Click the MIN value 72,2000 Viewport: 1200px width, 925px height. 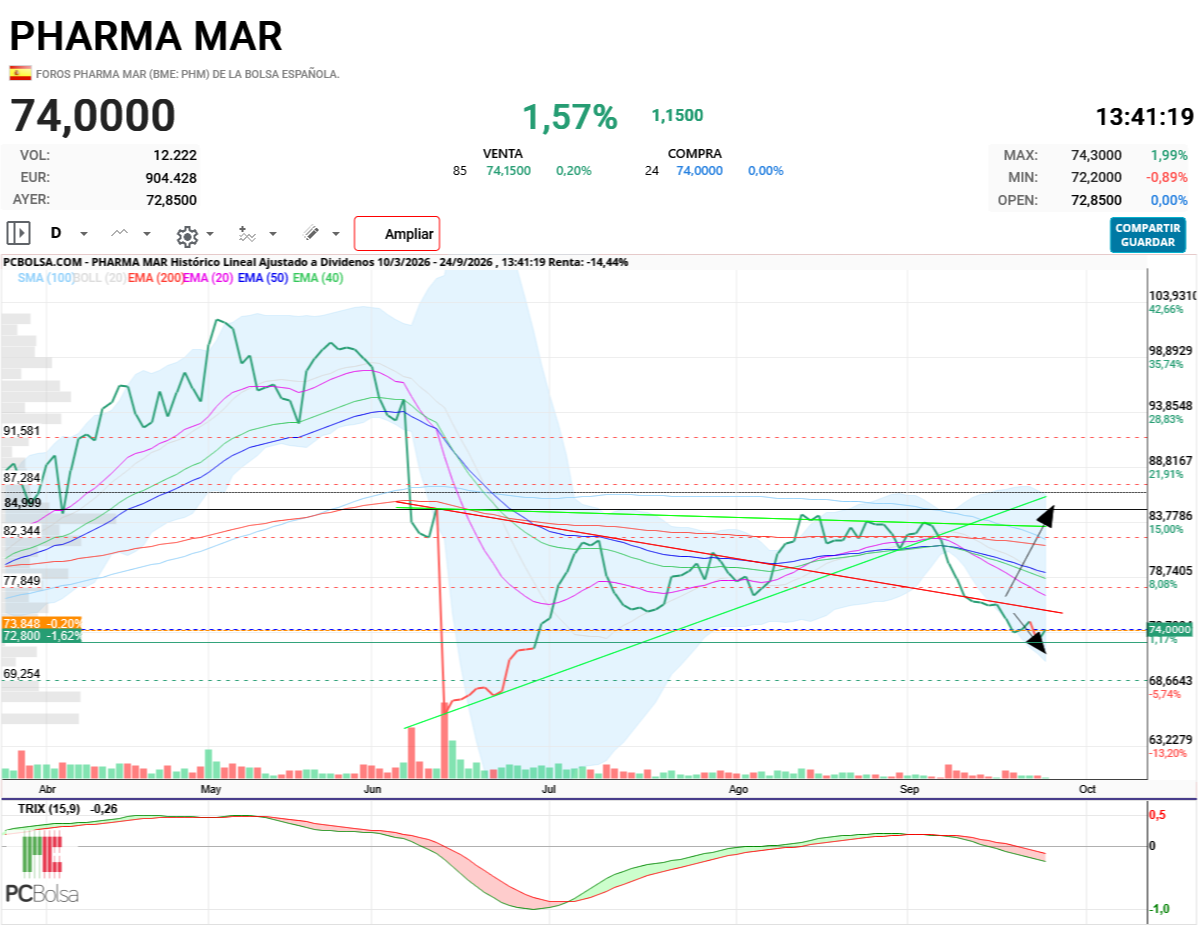1096,177
